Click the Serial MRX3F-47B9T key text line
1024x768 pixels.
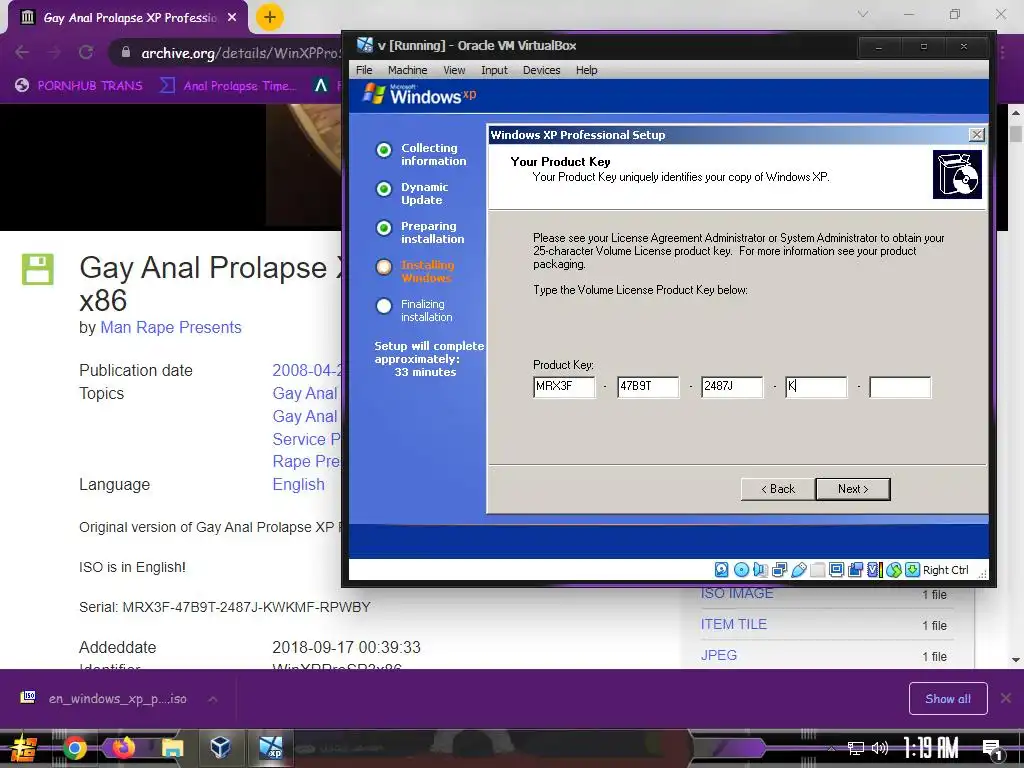tap(225, 607)
